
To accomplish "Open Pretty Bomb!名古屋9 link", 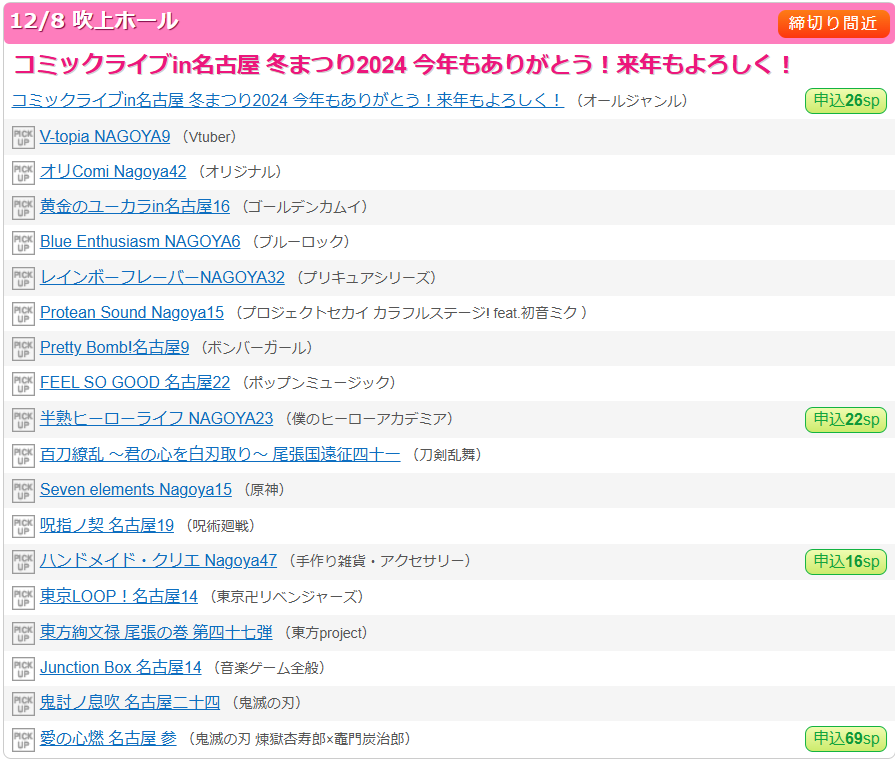I will coord(114,348).
